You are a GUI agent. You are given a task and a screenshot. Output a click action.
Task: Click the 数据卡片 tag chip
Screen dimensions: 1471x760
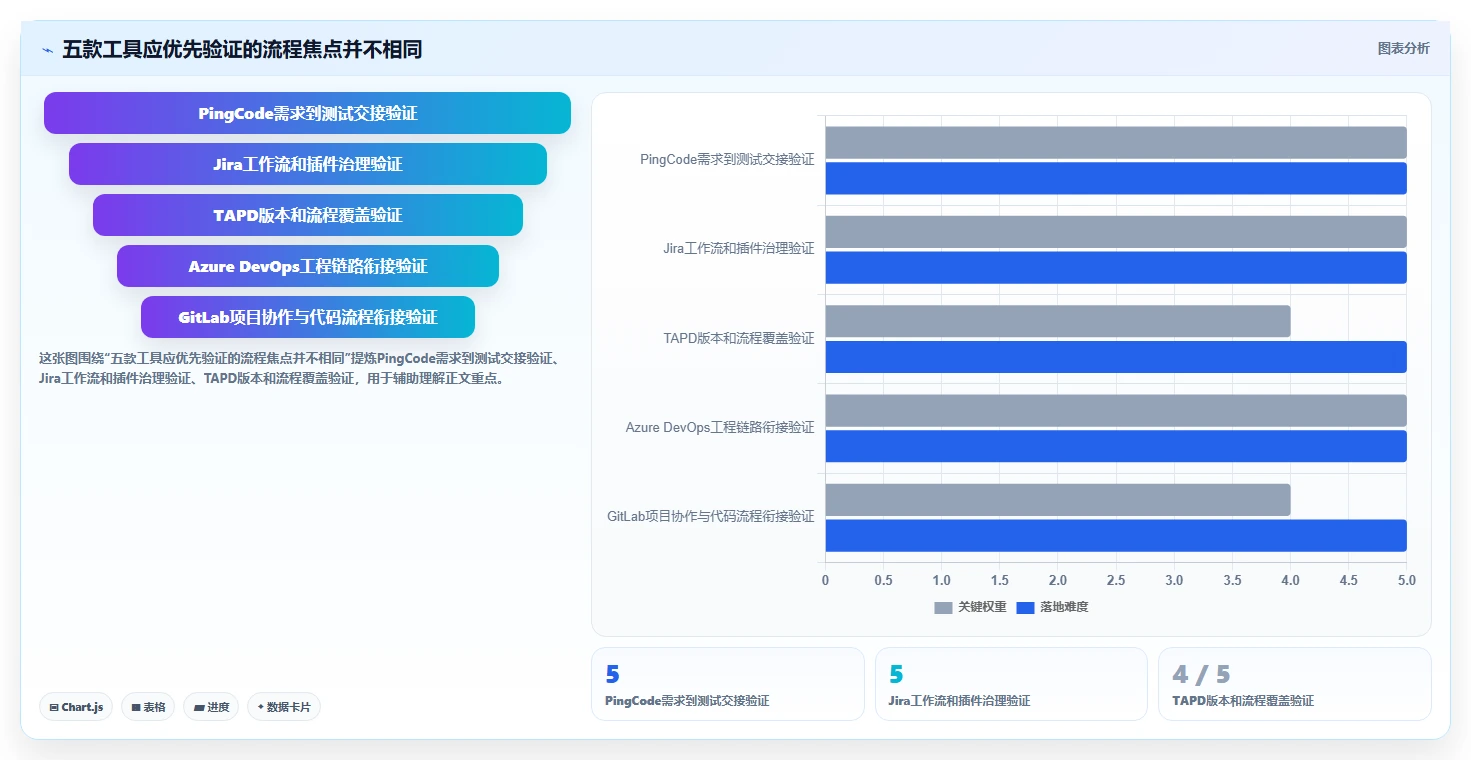pyautogui.click(x=284, y=707)
